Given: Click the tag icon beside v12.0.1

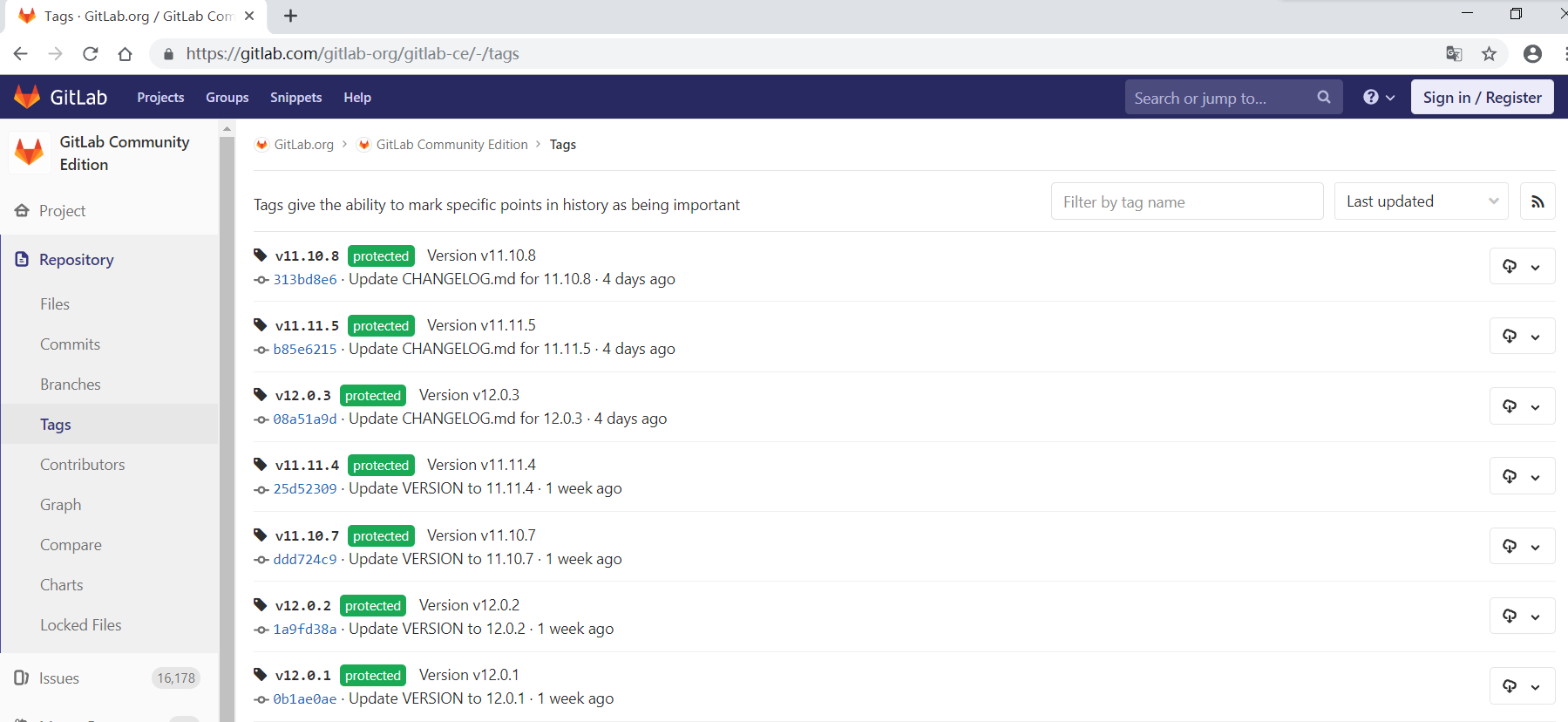Looking at the screenshot, I should (x=260, y=674).
